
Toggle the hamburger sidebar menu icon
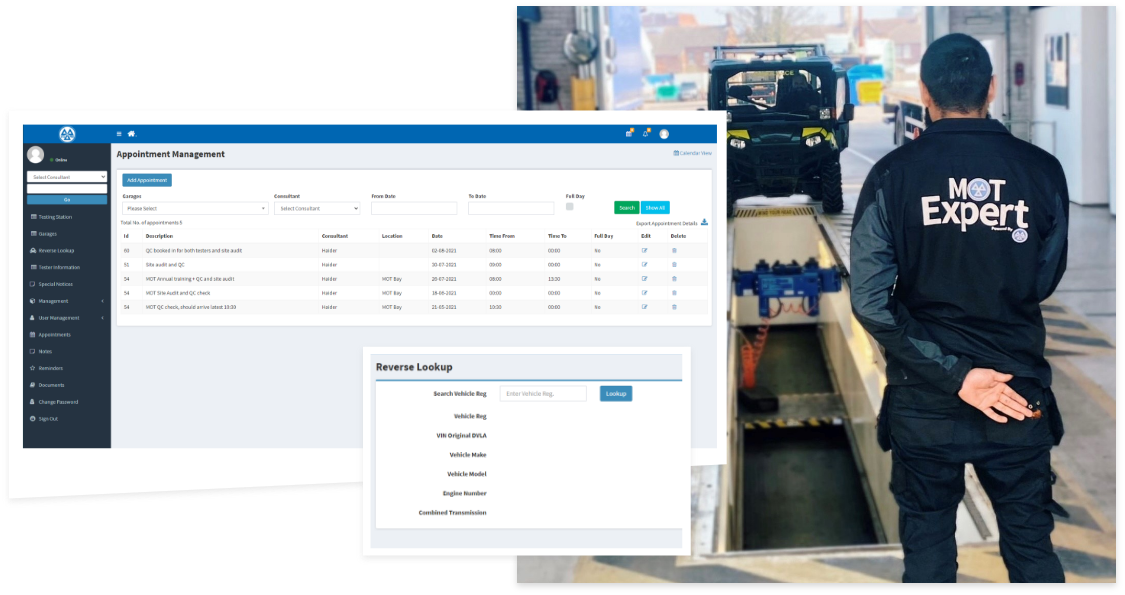[x=119, y=133]
